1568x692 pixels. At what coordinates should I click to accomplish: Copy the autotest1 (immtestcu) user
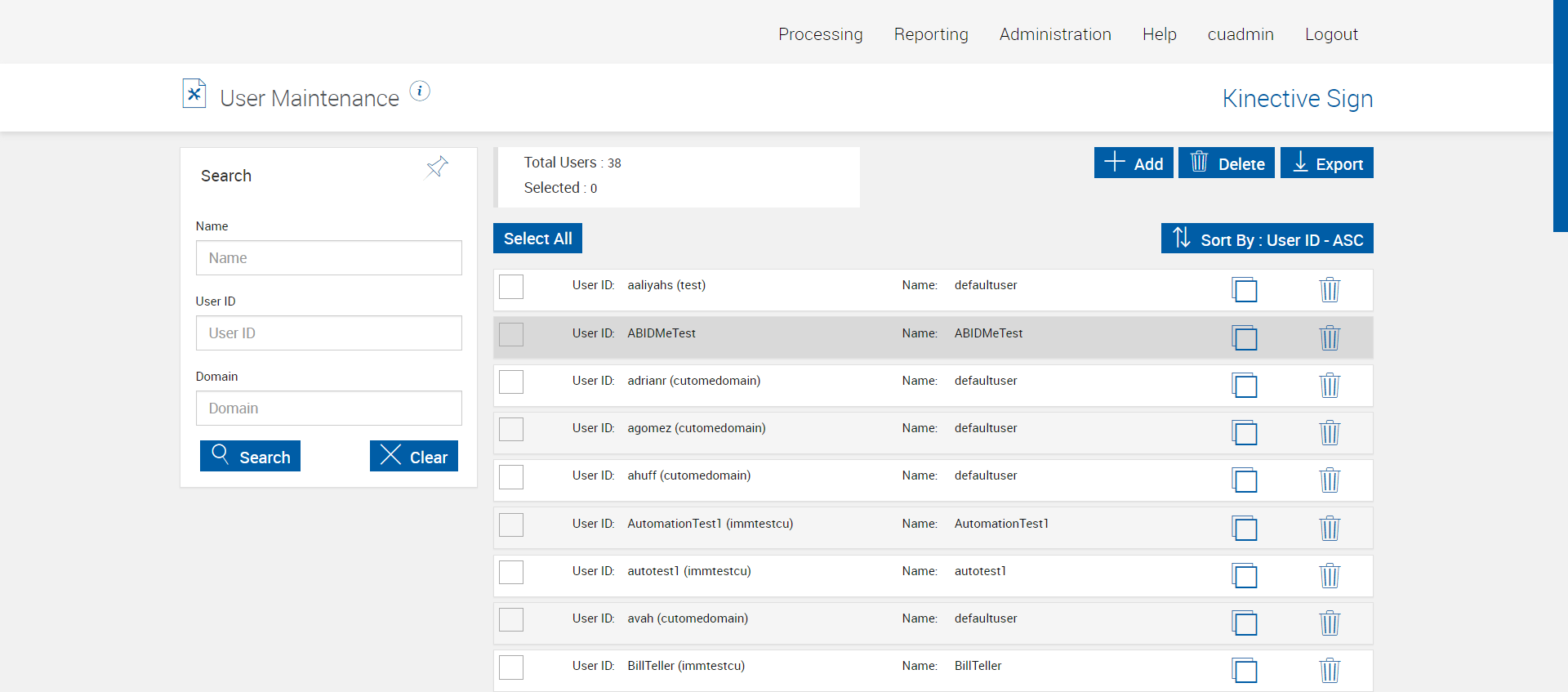click(1245, 575)
